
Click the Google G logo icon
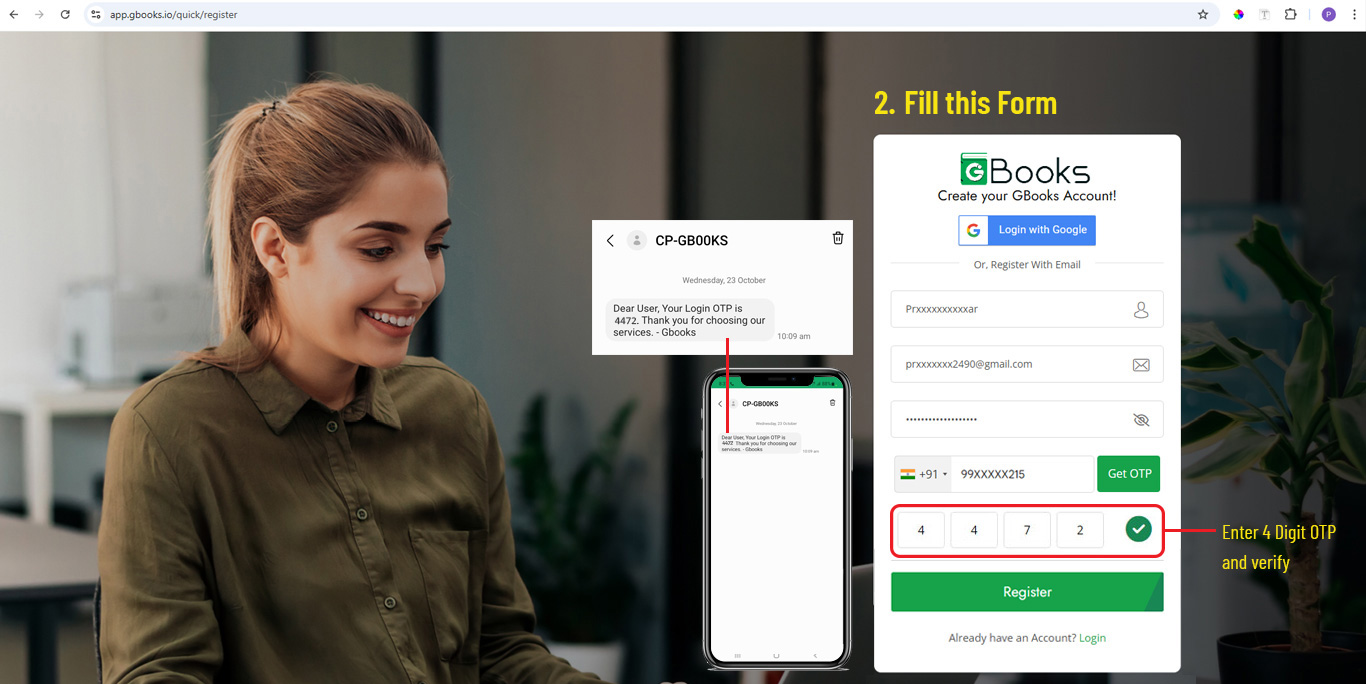[x=973, y=230]
